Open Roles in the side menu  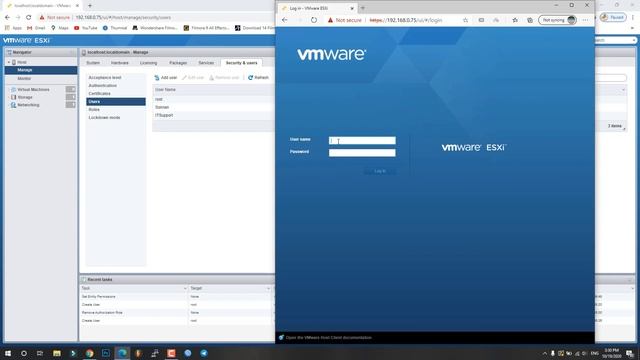(94, 109)
